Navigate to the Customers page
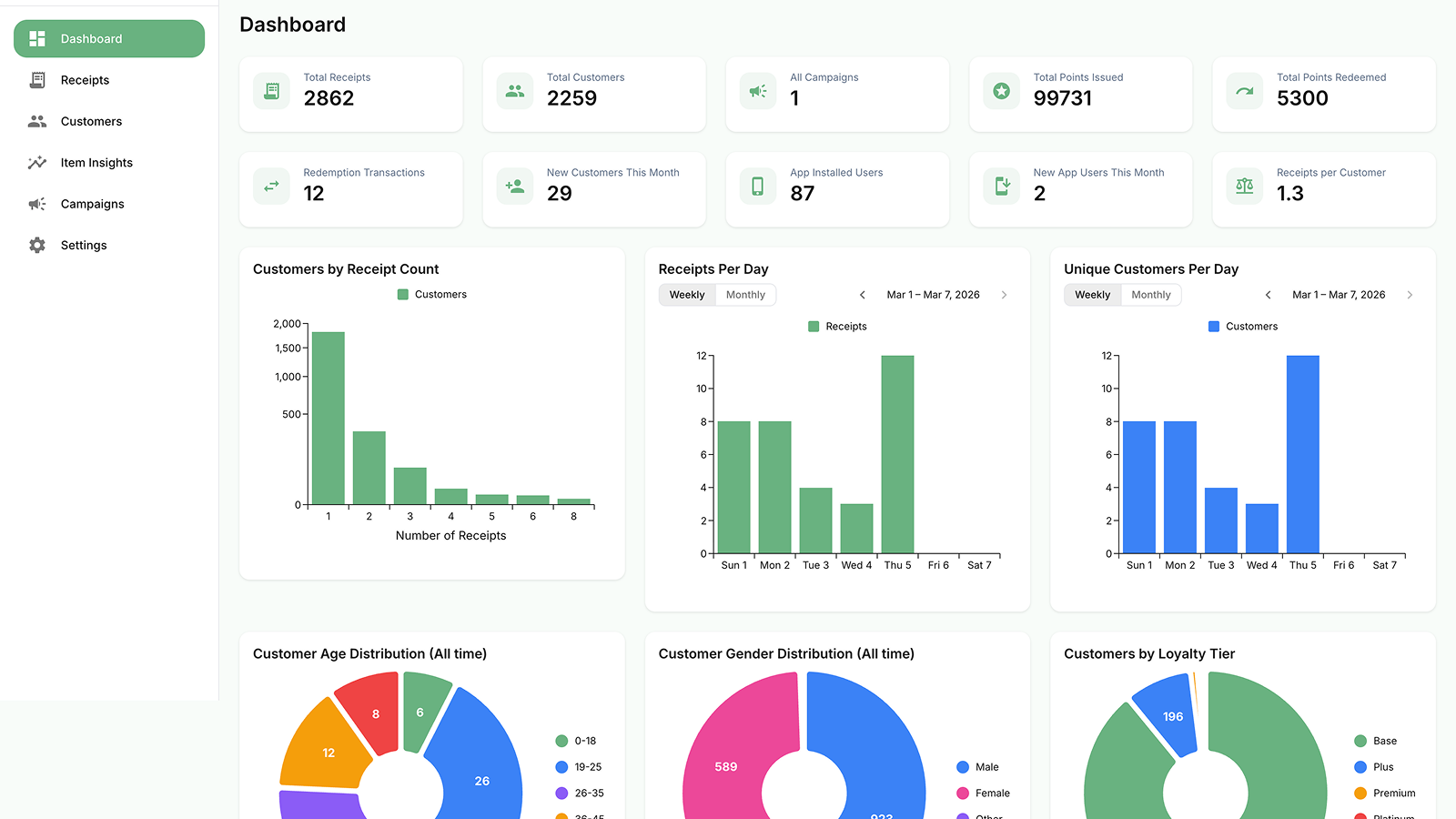 tap(109, 121)
